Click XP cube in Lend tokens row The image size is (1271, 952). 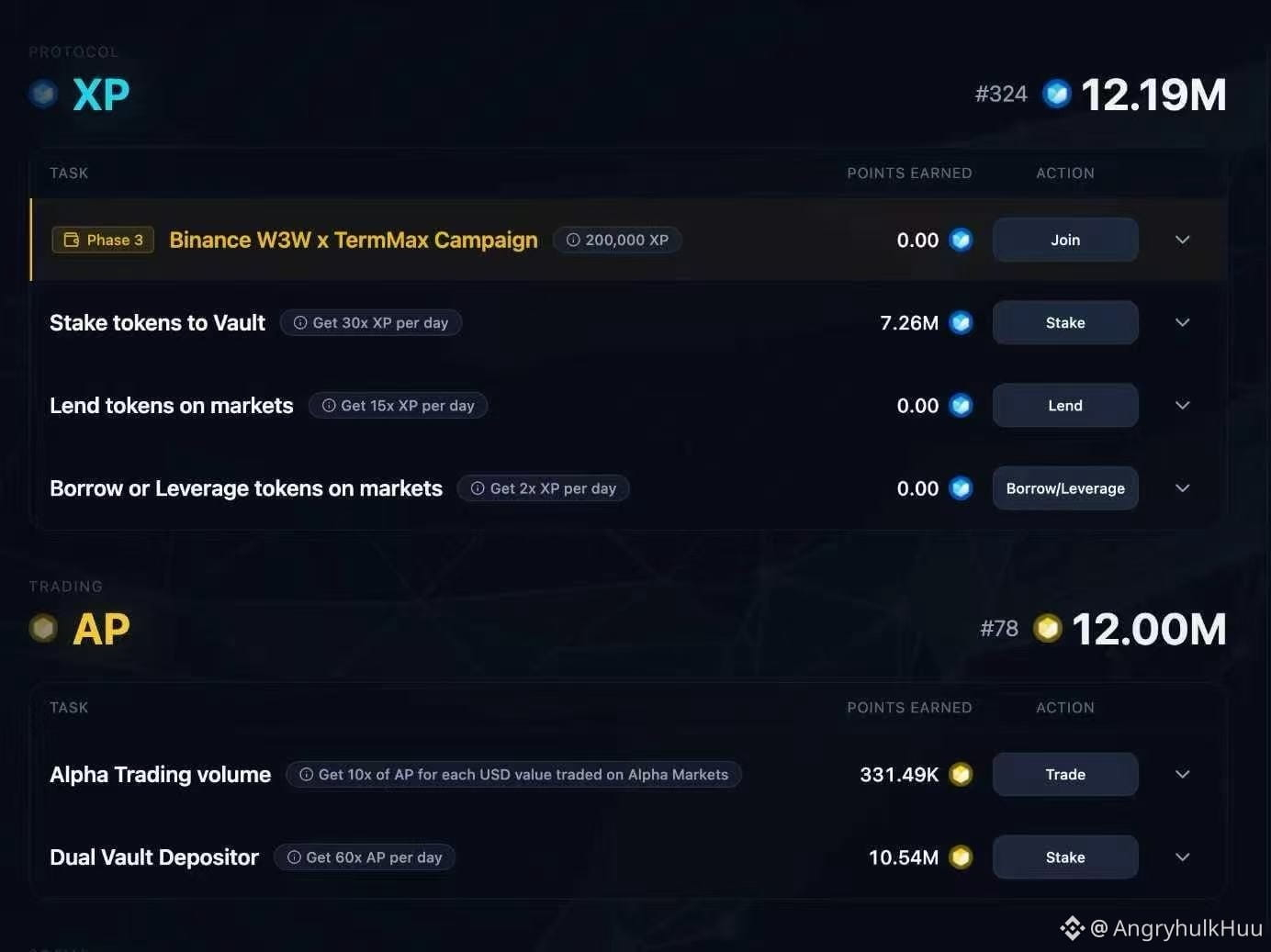click(961, 405)
